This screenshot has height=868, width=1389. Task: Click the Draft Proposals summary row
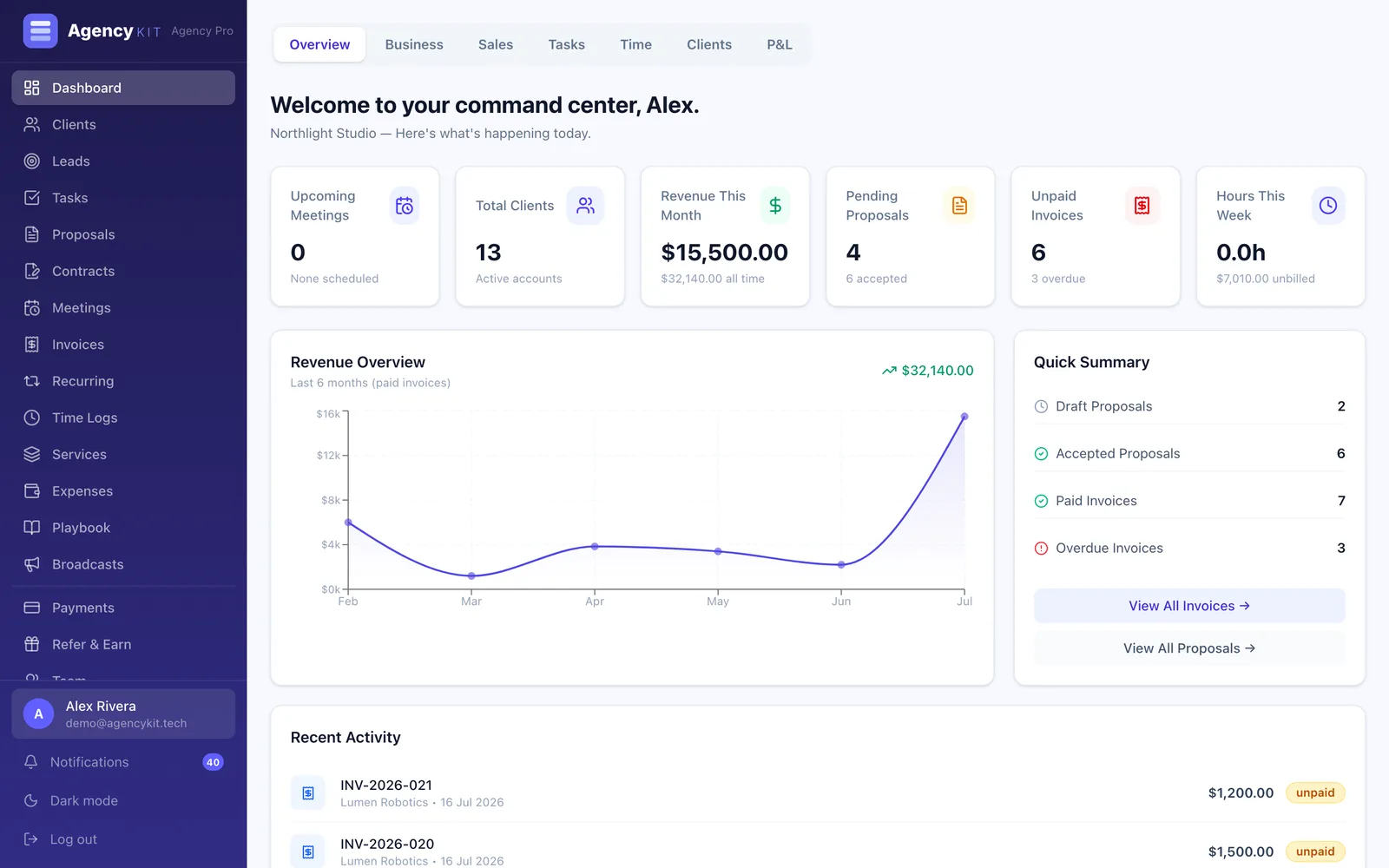[1189, 406]
